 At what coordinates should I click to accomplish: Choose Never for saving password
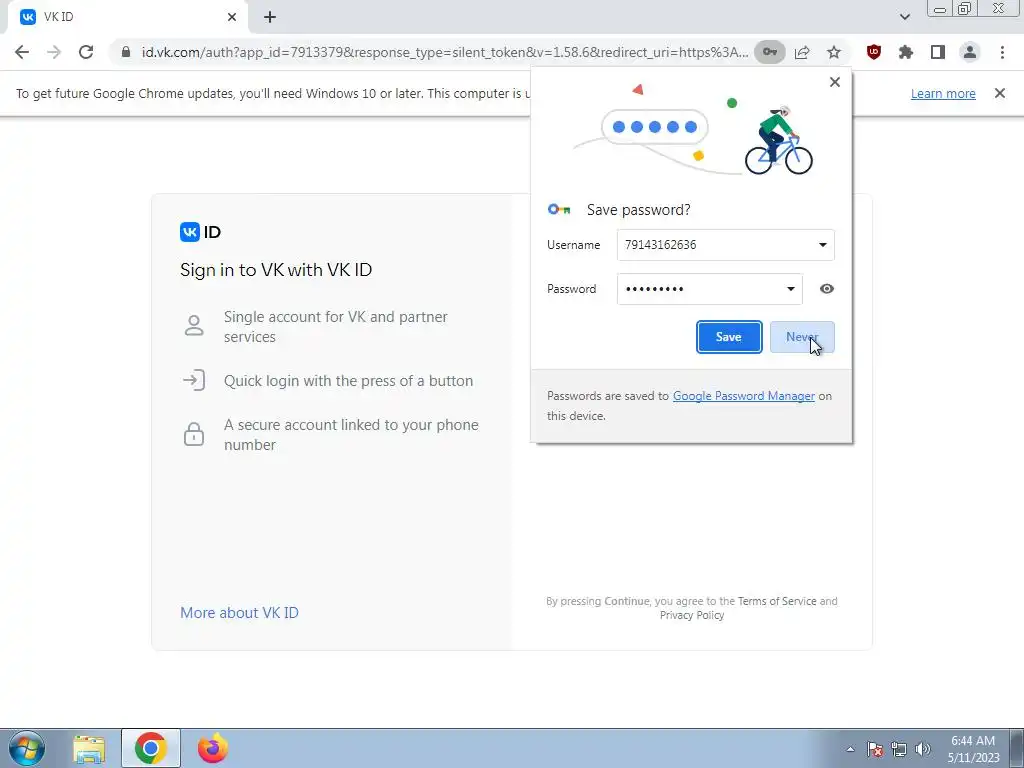tap(802, 337)
